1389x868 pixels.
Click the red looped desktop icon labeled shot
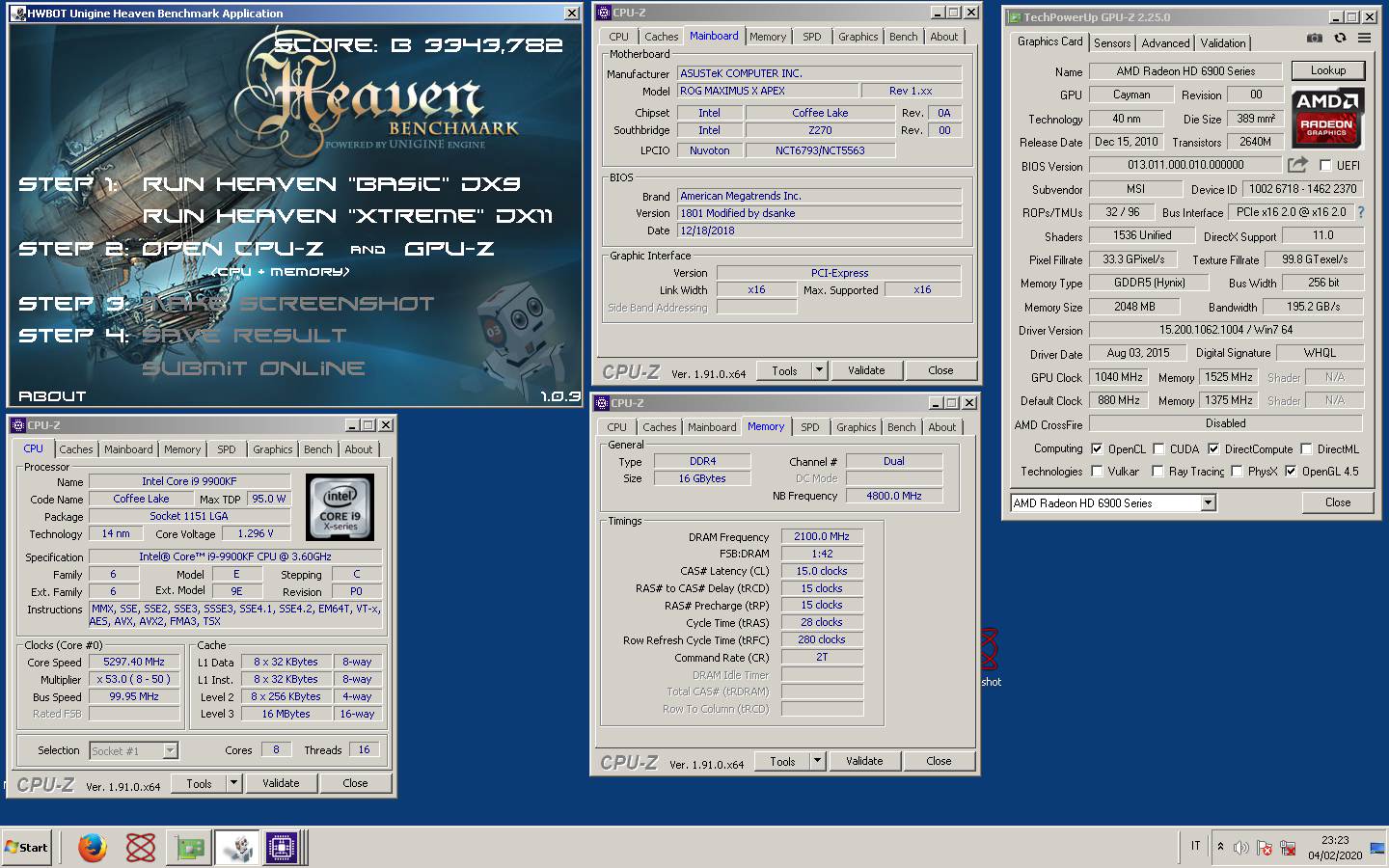point(990,649)
